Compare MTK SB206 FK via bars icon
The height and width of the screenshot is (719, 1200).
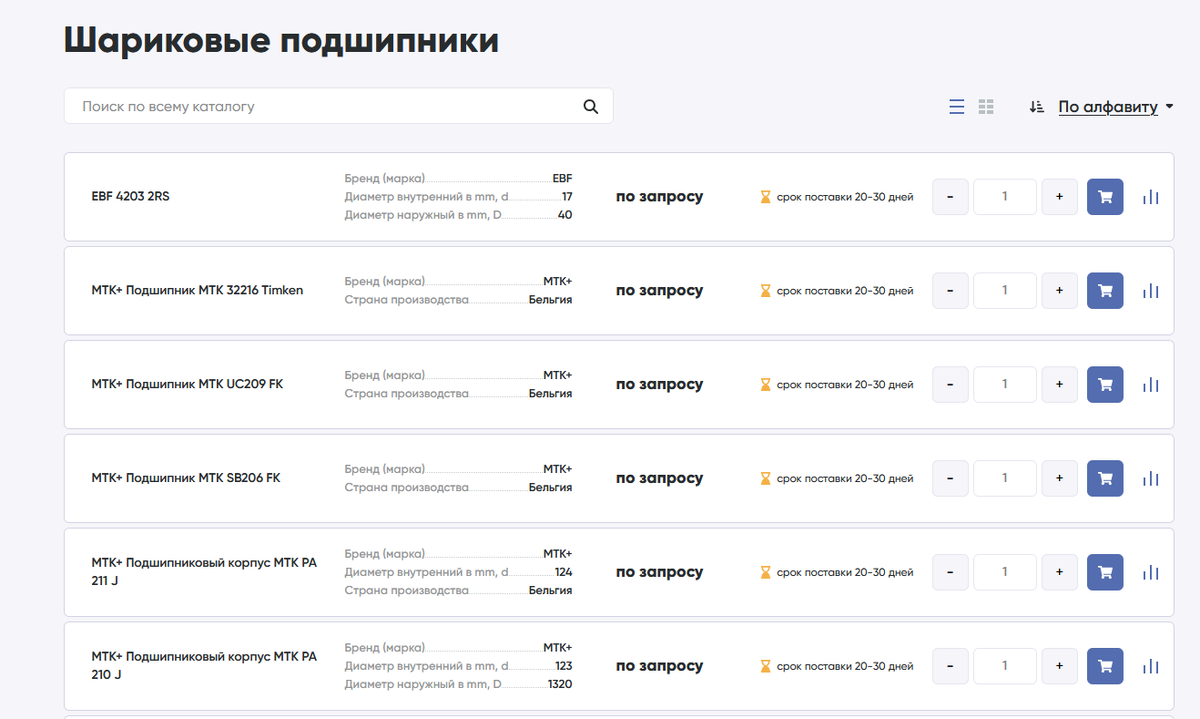[1151, 479]
